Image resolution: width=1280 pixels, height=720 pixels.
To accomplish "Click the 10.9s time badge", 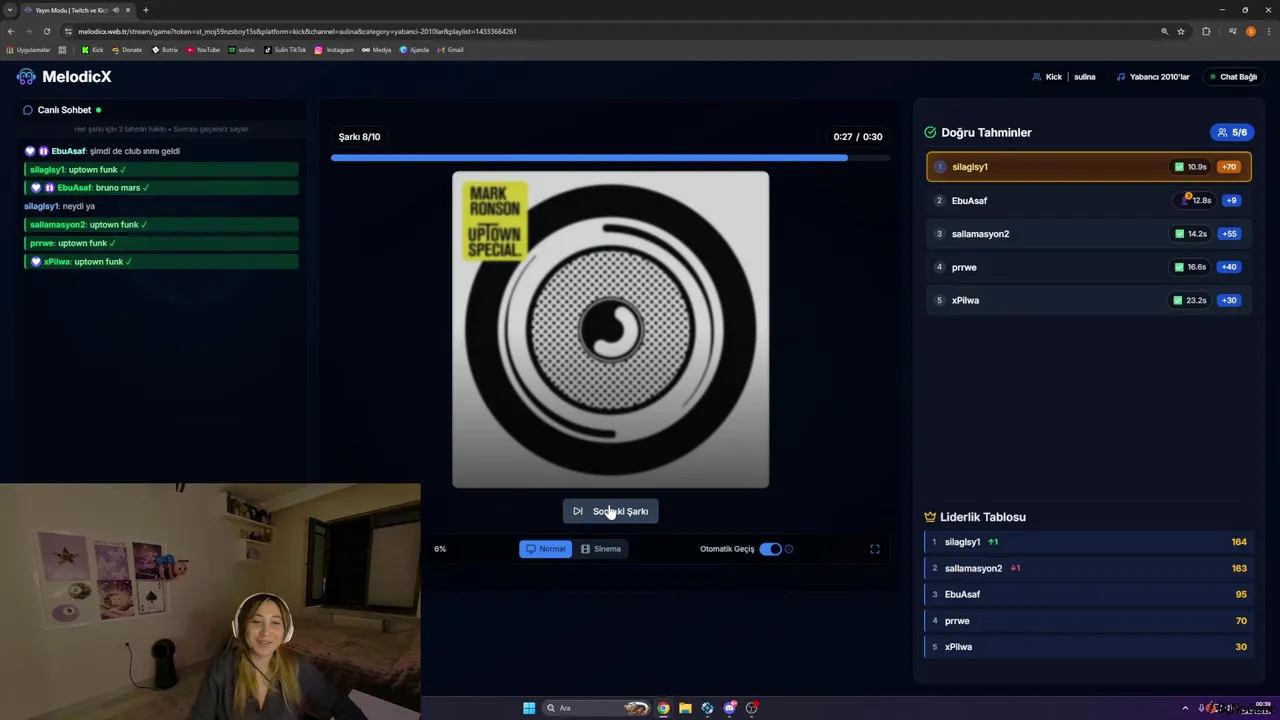I will (1191, 167).
